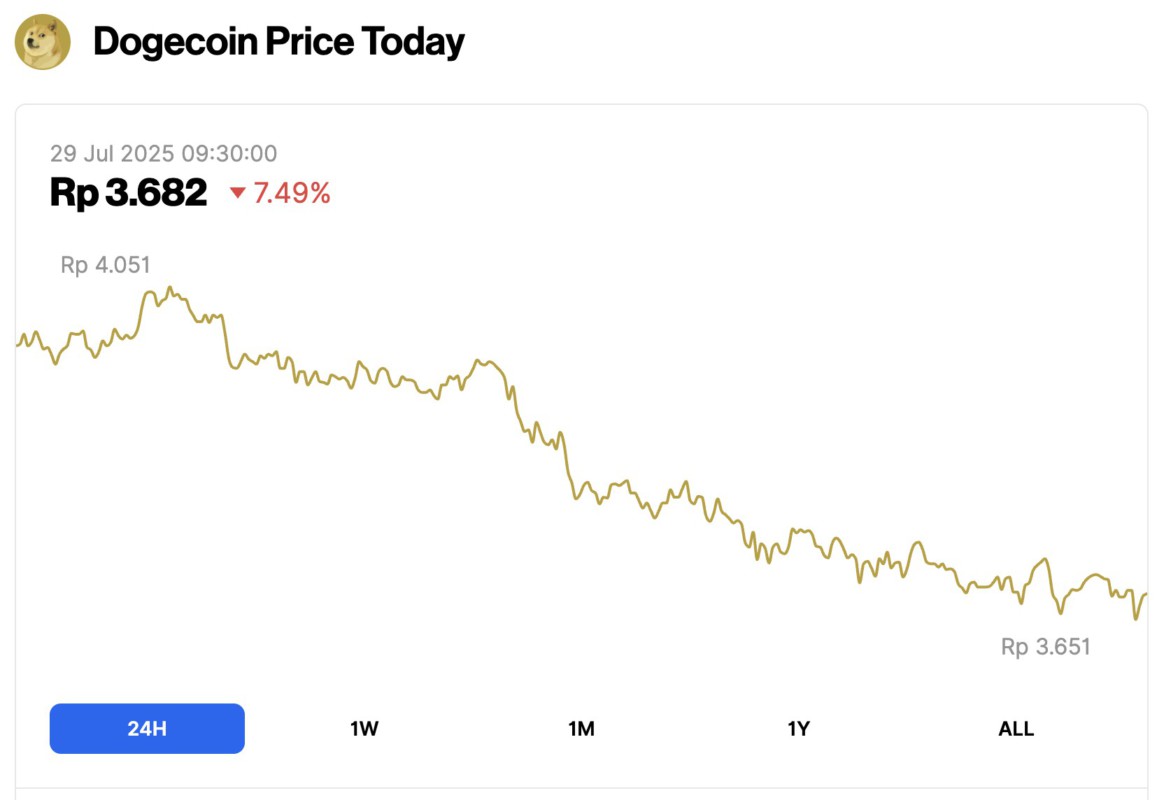Select the 1Y chart view

[798, 729]
